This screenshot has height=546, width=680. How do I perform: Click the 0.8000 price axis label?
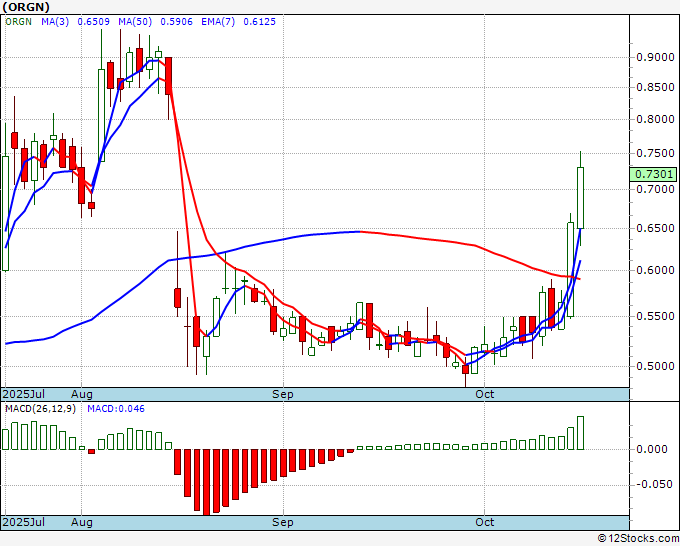(x=655, y=119)
